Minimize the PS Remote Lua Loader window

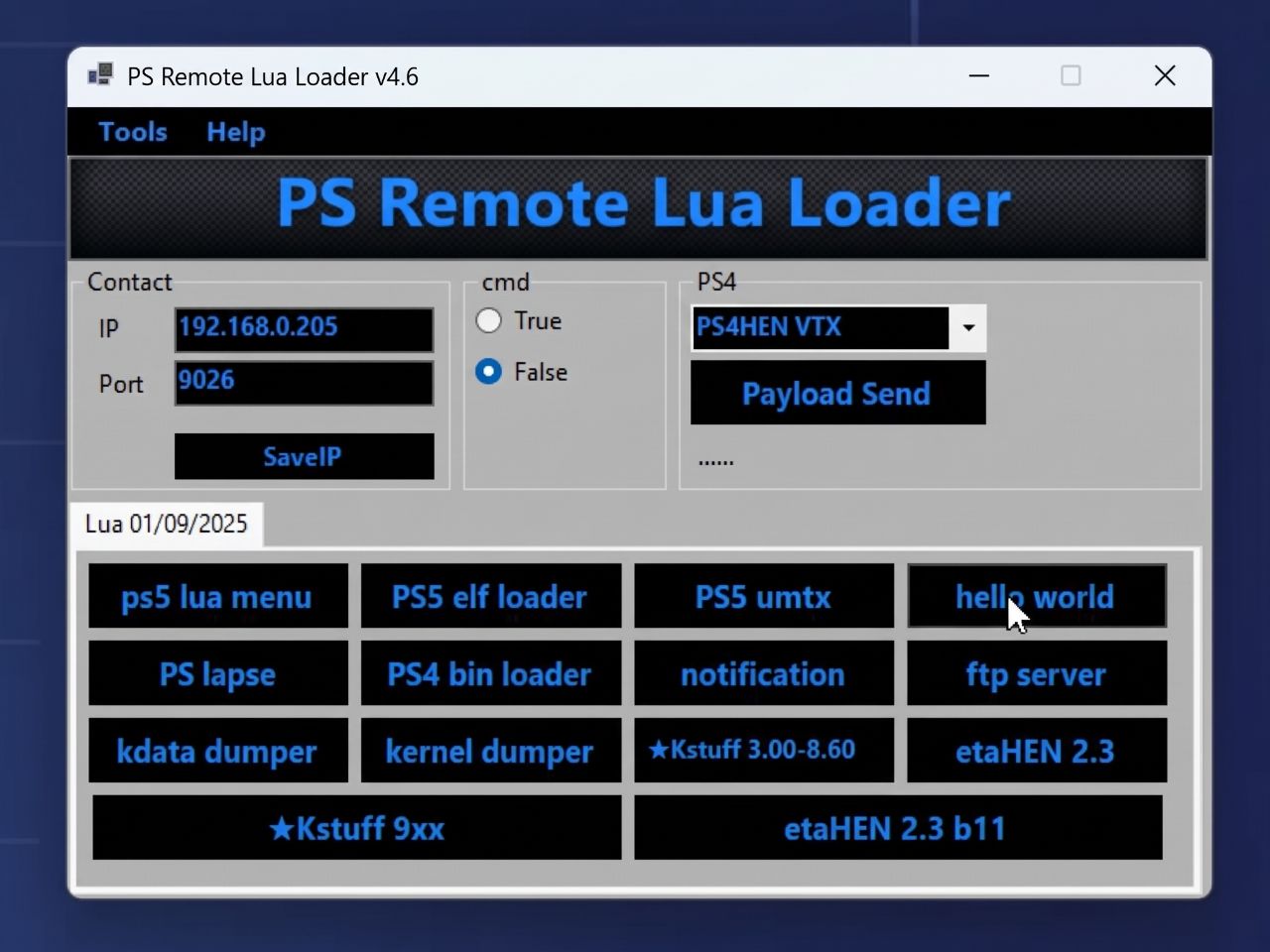(x=979, y=75)
